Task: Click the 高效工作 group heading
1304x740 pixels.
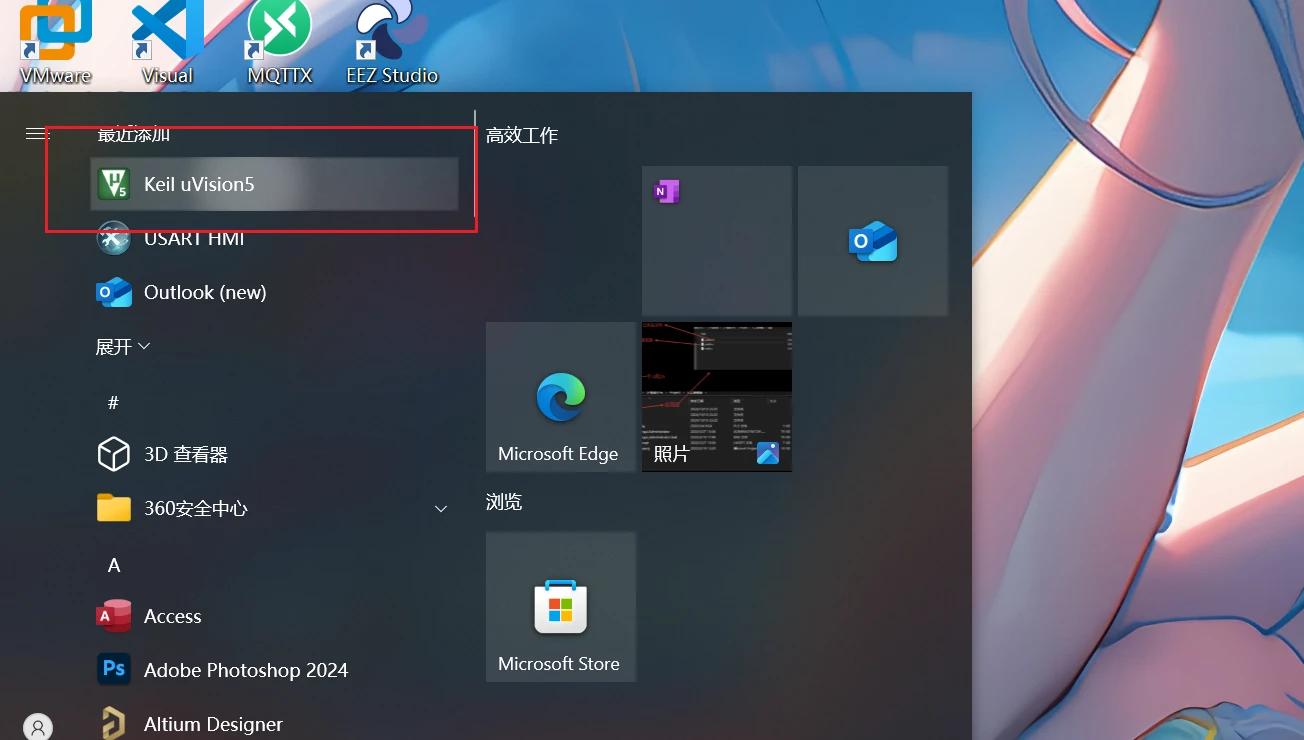Action: click(521, 136)
